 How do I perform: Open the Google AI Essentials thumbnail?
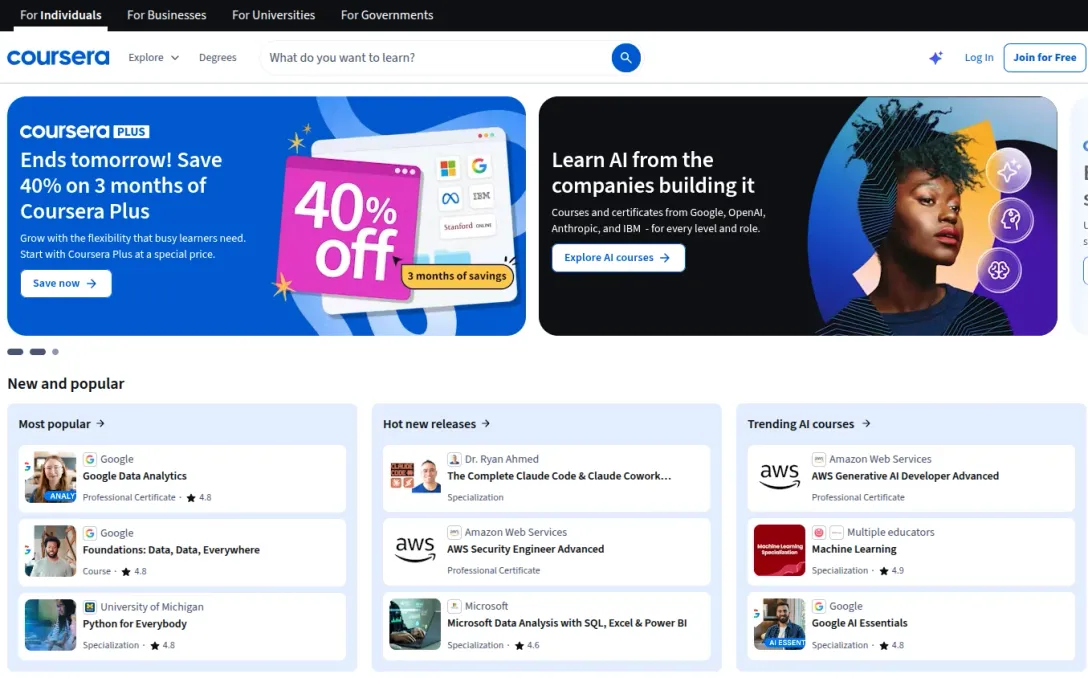[779, 624]
